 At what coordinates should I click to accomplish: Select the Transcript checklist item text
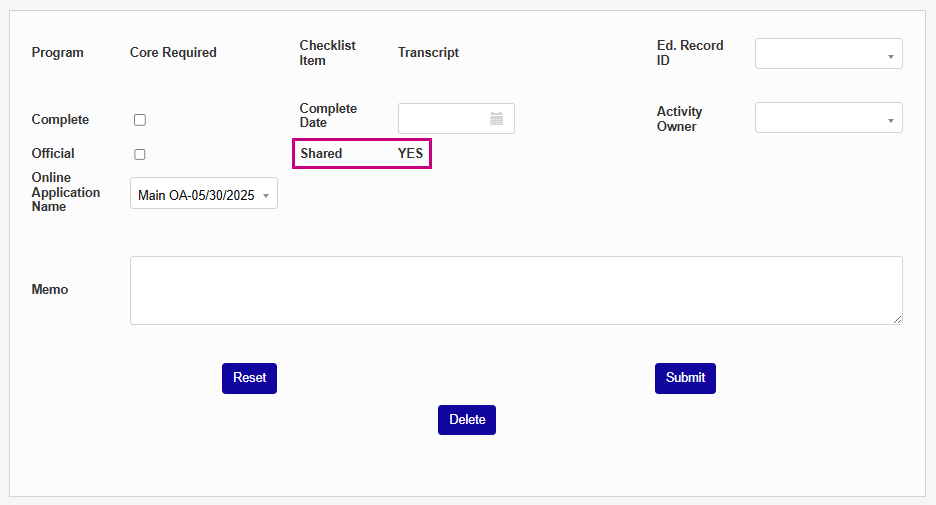click(x=428, y=53)
